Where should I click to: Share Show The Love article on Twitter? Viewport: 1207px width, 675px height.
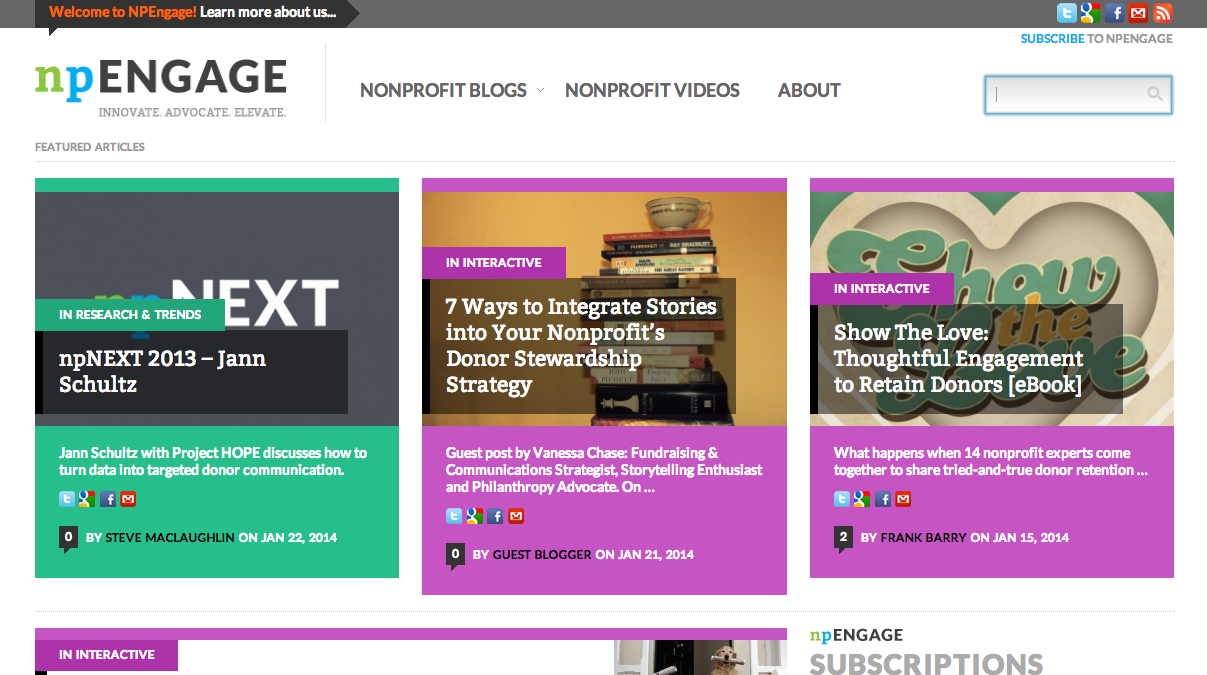coord(842,499)
